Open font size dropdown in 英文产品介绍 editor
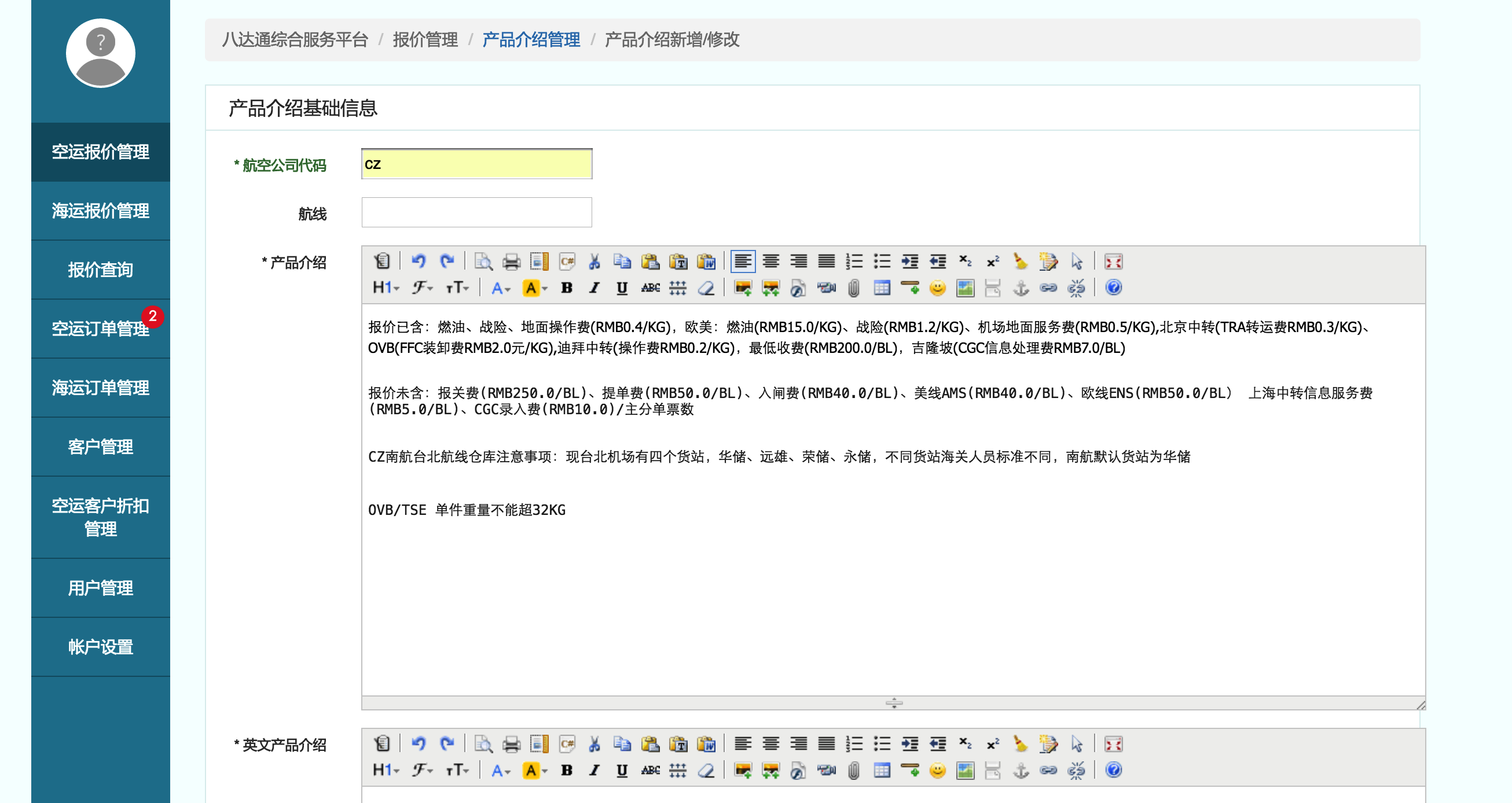The width and height of the screenshot is (1512, 803). [457, 769]
